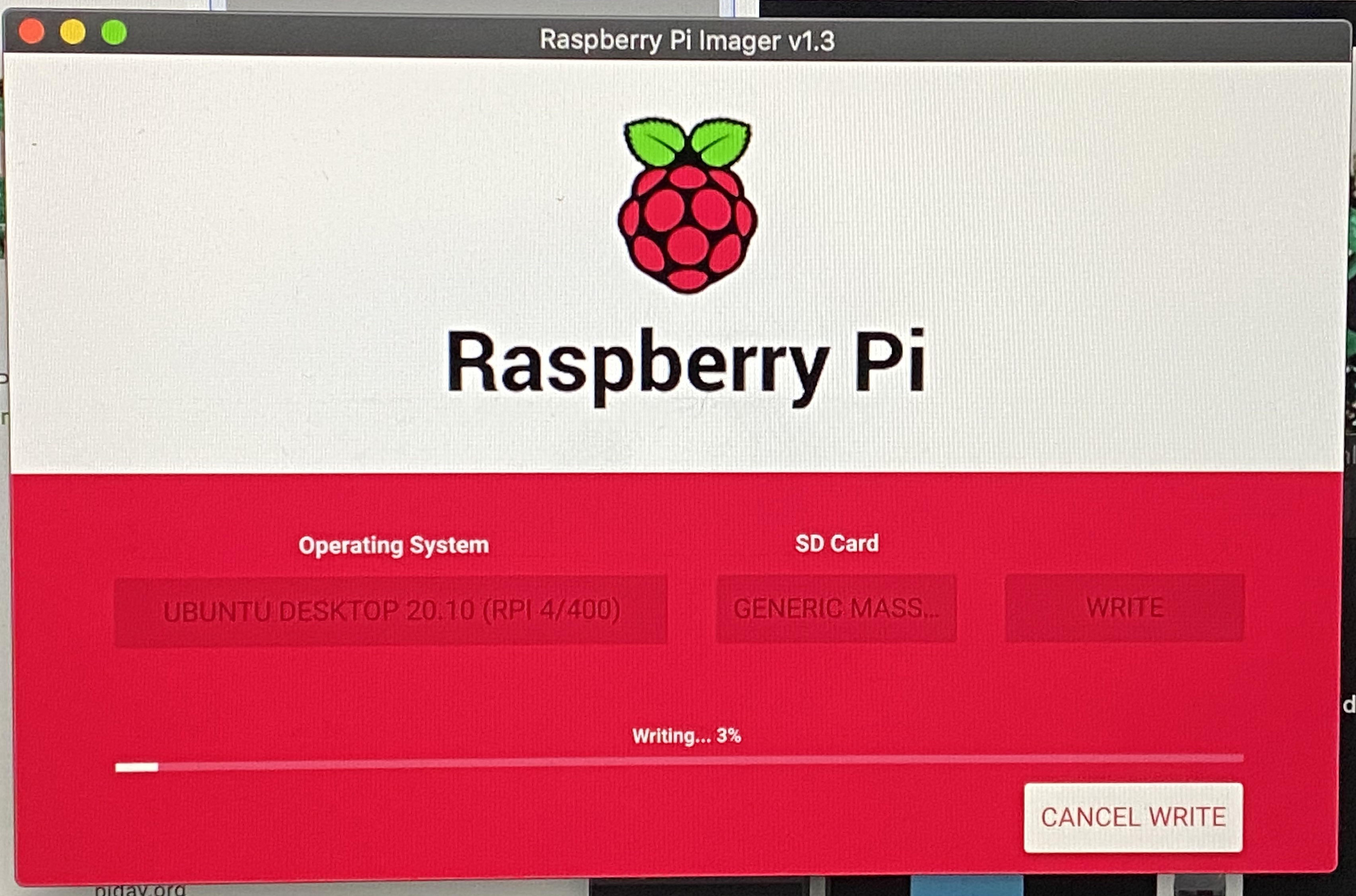
Task: Click the CANCEL WRITE button
Action: tap(1133, 817)
